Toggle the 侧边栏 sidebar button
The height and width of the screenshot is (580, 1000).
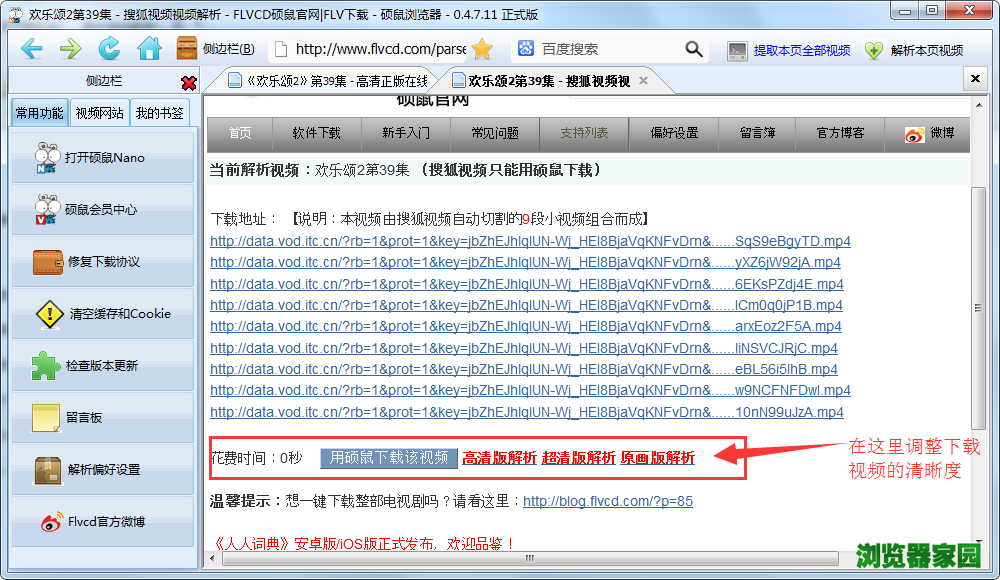pos(215,49)
